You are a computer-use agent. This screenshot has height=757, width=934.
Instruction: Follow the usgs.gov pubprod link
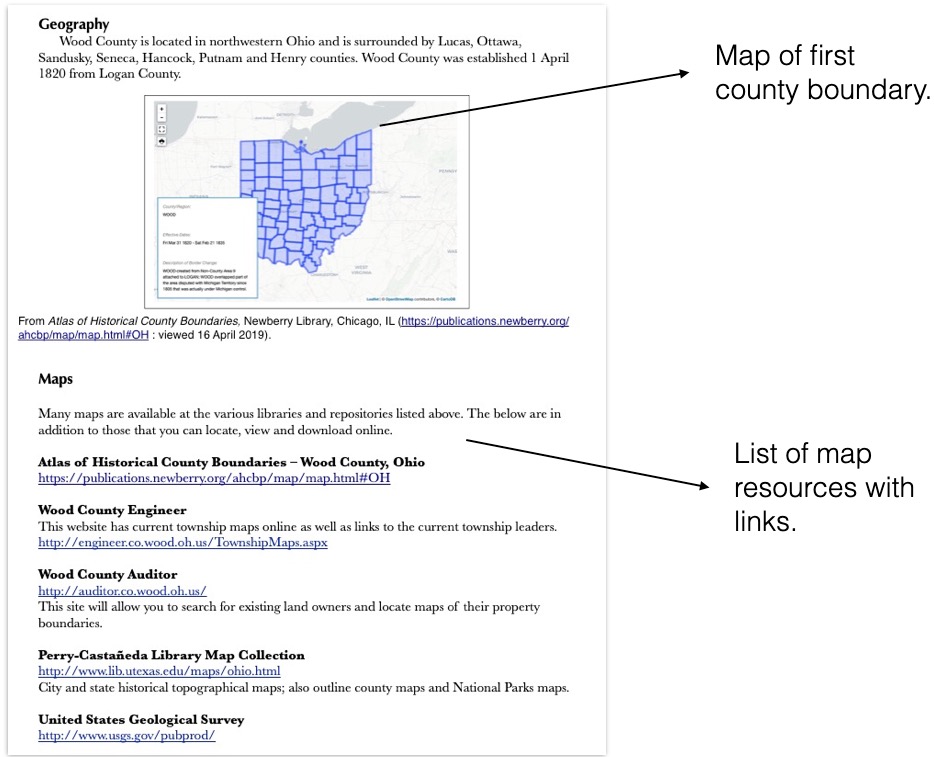point(126,735)
